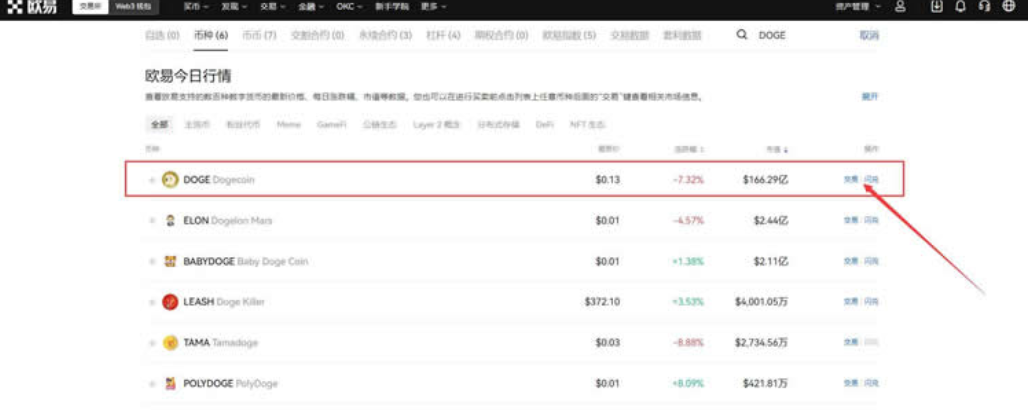Viewport: 1029px width, 413px height.
Task: Click the $372.10 price for LEASH
Action: tap(602, 302)
